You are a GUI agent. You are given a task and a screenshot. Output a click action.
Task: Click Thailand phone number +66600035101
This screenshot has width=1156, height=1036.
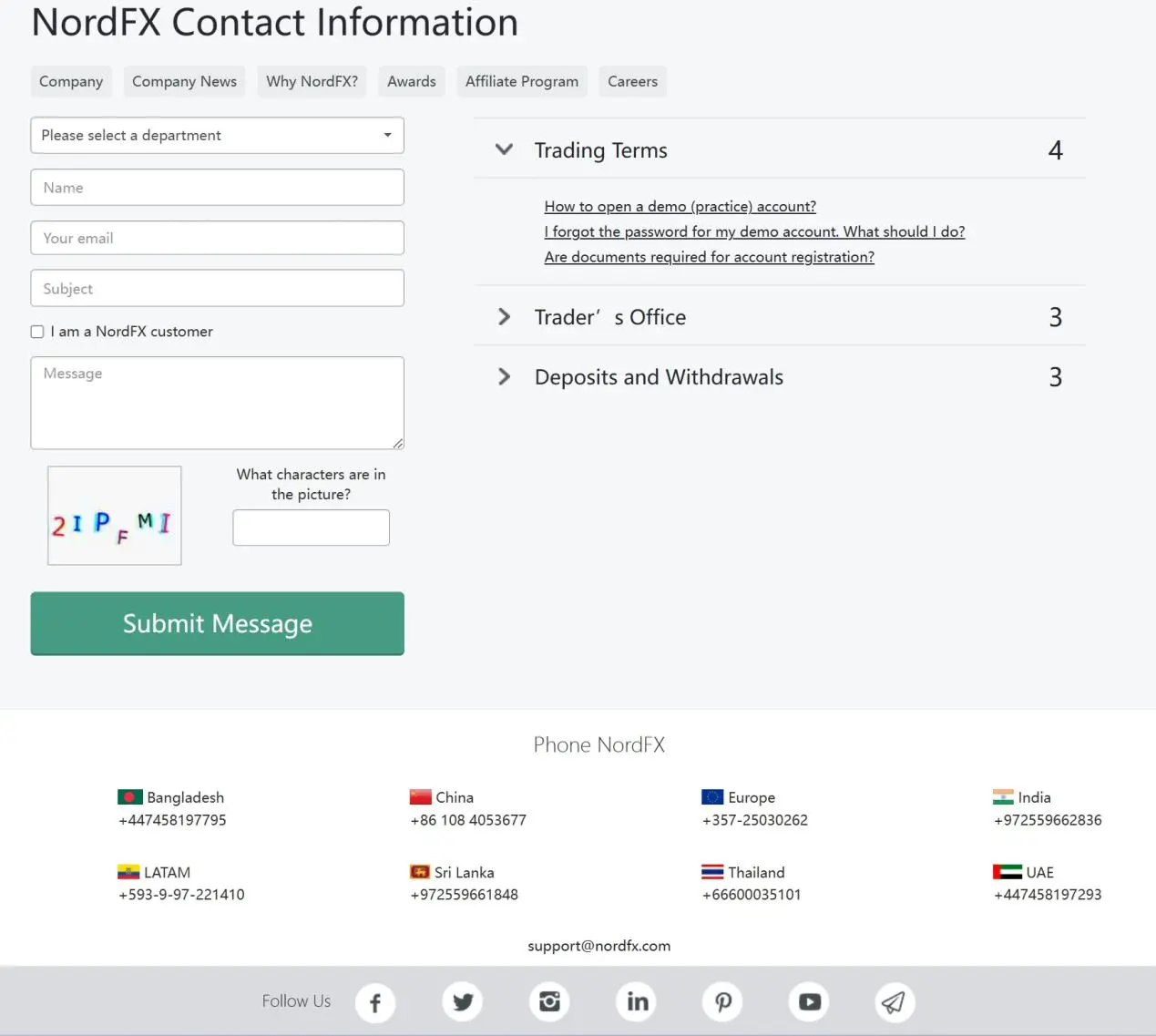(752, 895)
